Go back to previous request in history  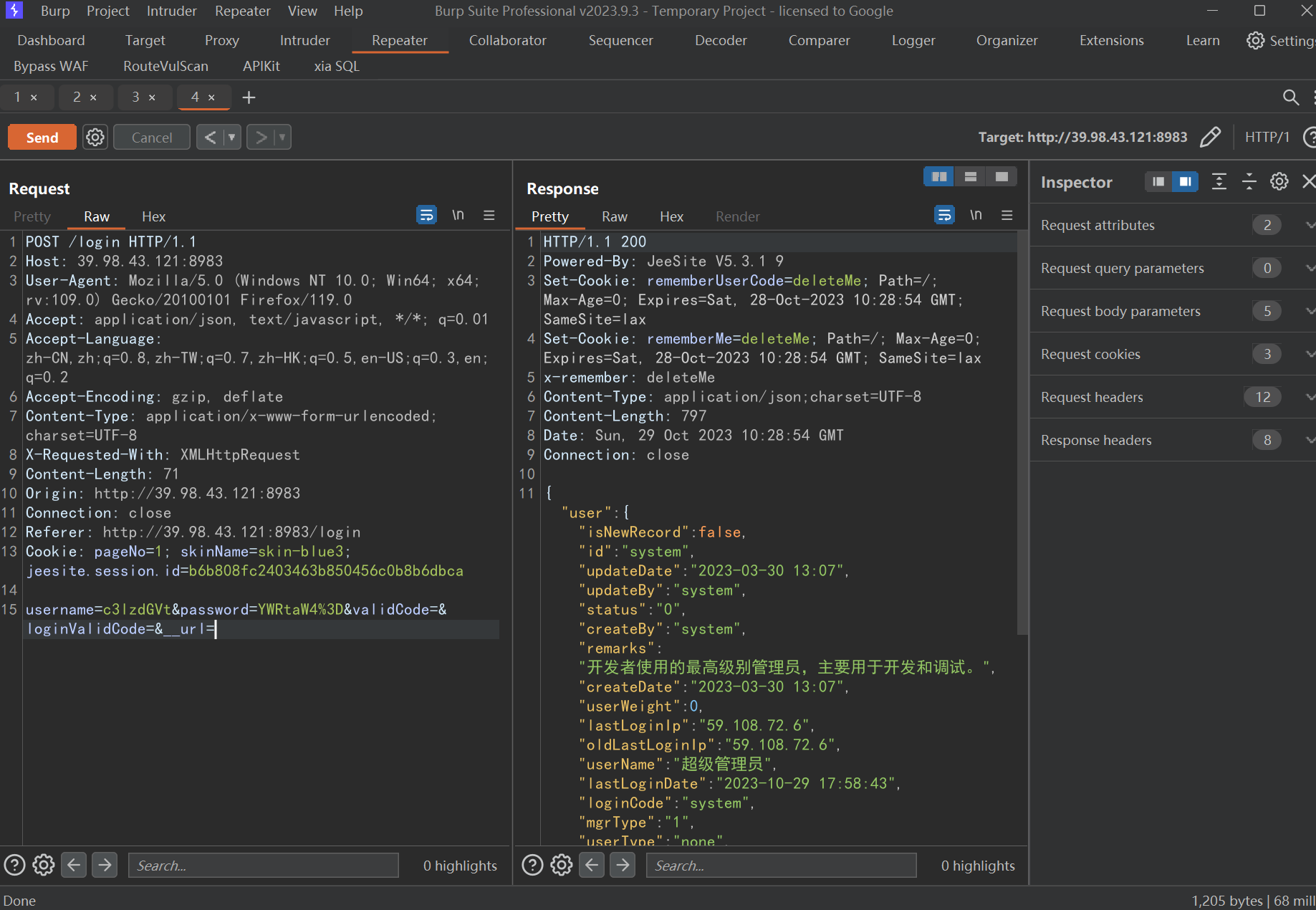tap(210, 137)
